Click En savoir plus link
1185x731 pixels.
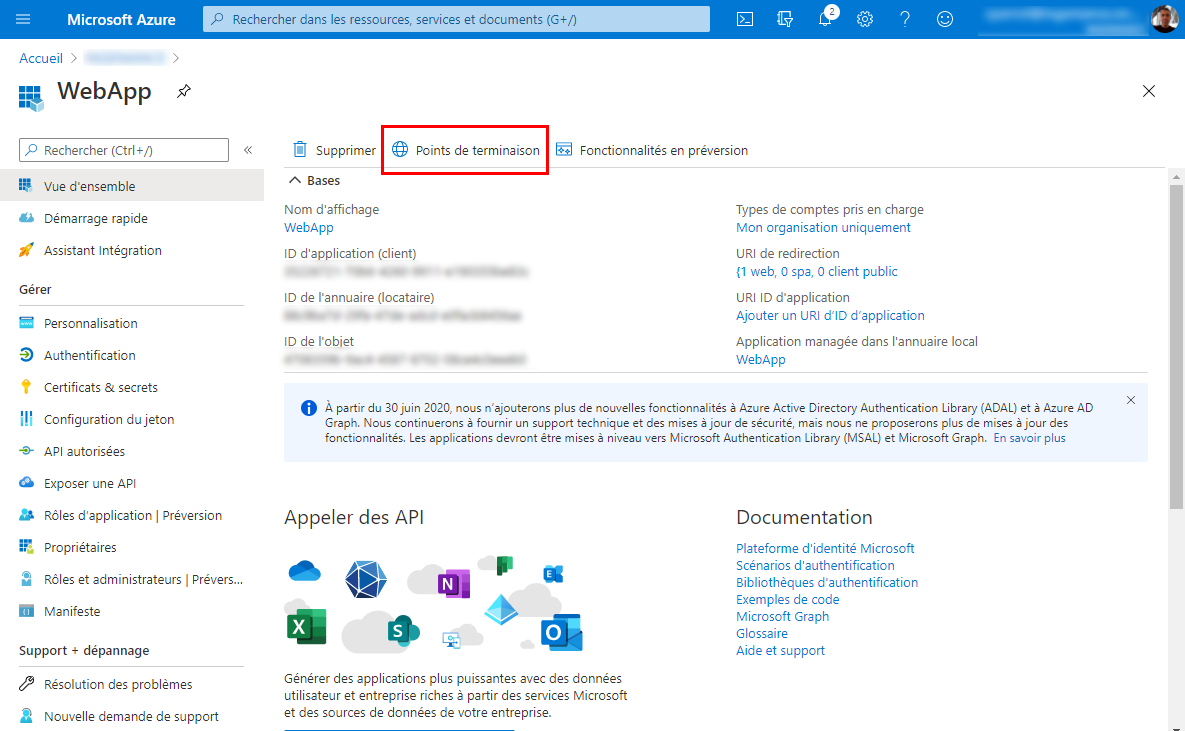coord(1029,438)
